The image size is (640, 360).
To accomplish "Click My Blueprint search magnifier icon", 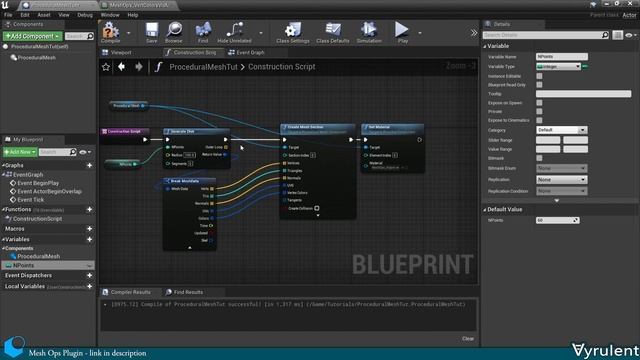I will pyautogui.click(x=73, y=152).
